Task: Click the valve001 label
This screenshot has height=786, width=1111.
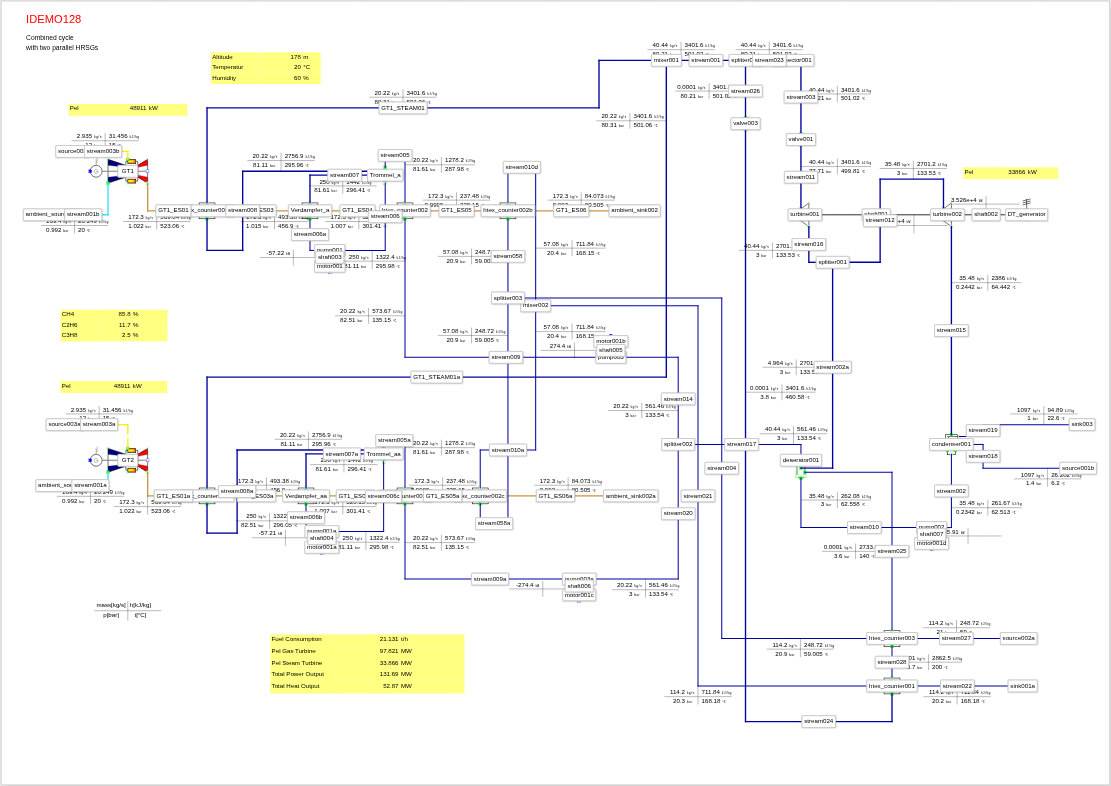Action: (x=801, y=139)
